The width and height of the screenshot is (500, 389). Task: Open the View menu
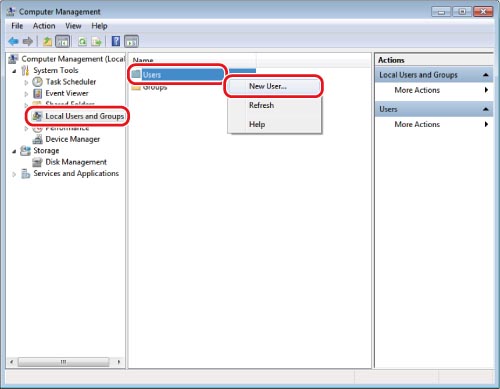[x=73, y=26]
